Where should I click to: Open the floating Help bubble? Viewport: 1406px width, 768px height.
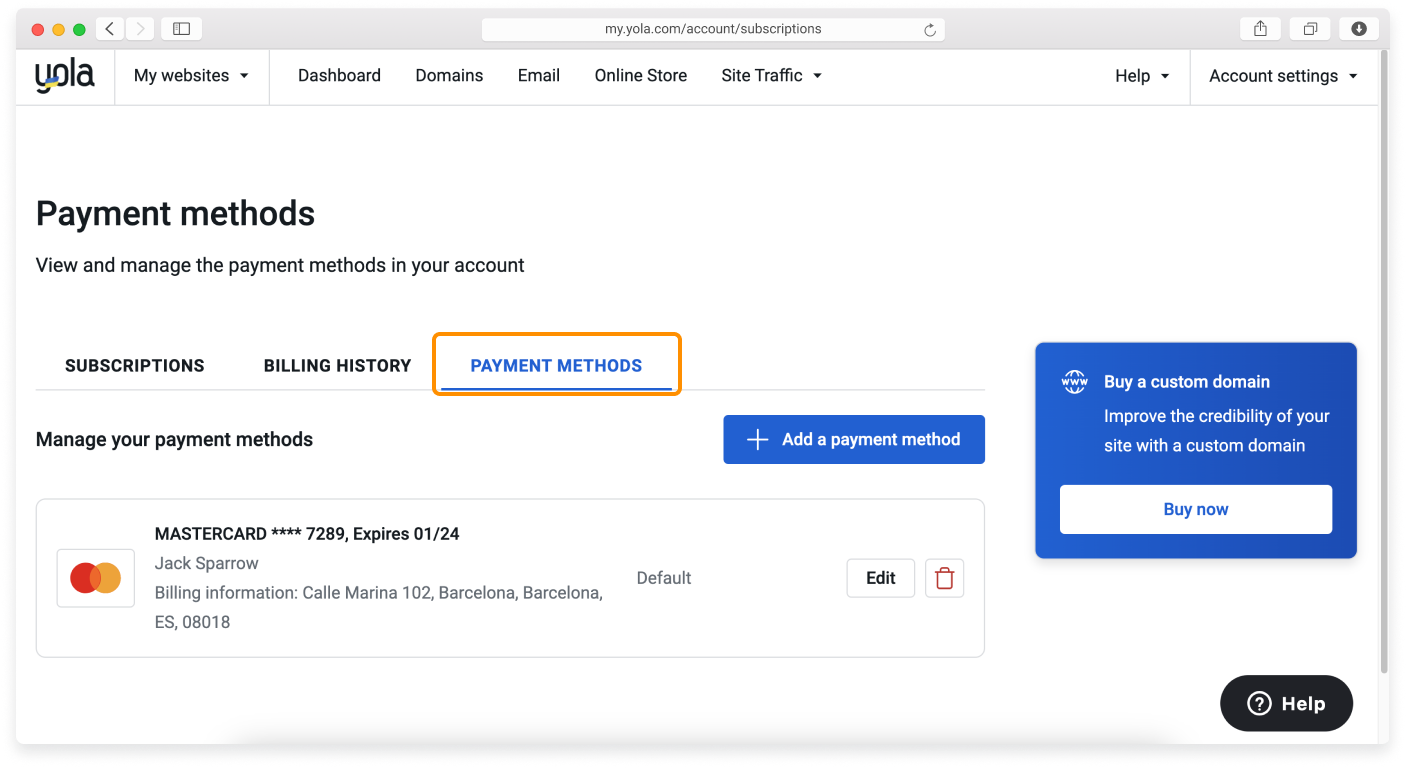point(1286,703)
